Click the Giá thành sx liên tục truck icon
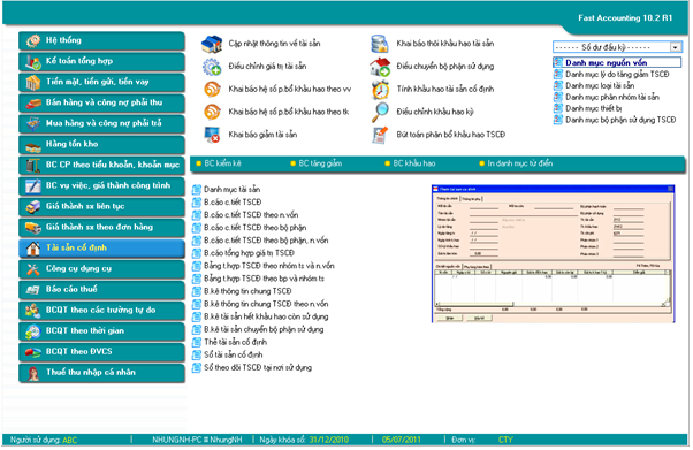The image size is (693, 450). pyautogui.click(x=33, y=207)
